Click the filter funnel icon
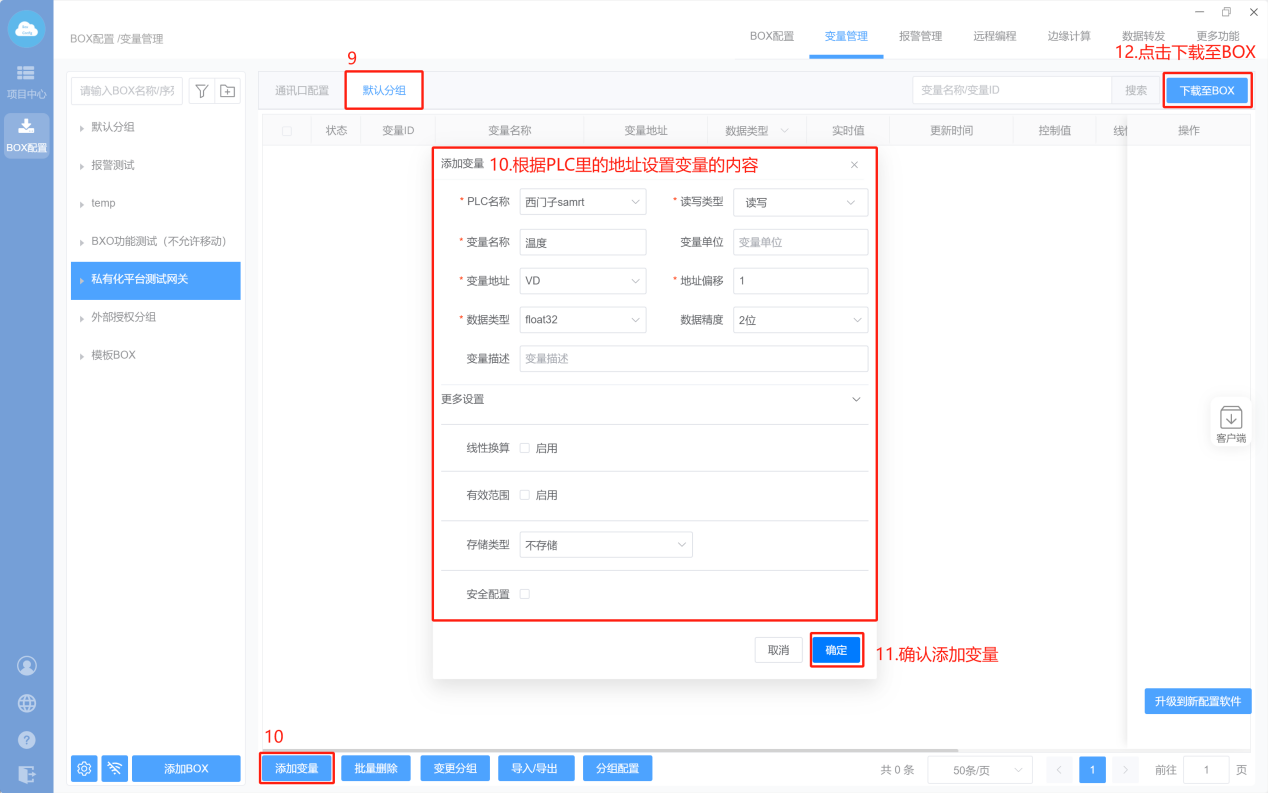 [201, 91]
